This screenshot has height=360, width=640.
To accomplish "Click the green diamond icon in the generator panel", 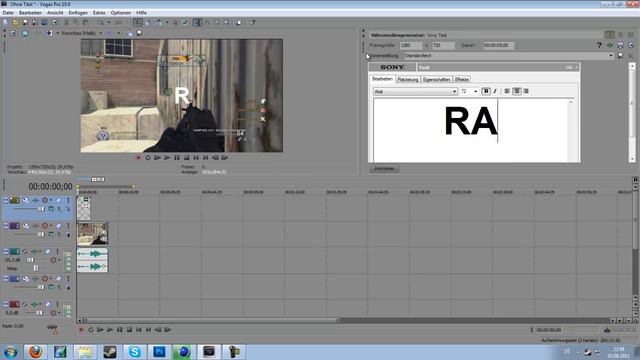I will pos(610,45).
